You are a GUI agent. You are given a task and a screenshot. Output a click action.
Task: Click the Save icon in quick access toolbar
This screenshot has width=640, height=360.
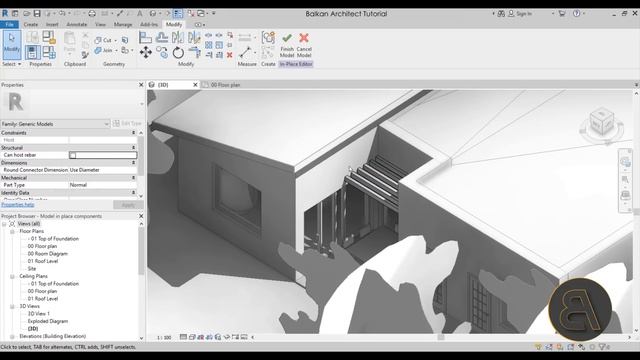(37, 14)
